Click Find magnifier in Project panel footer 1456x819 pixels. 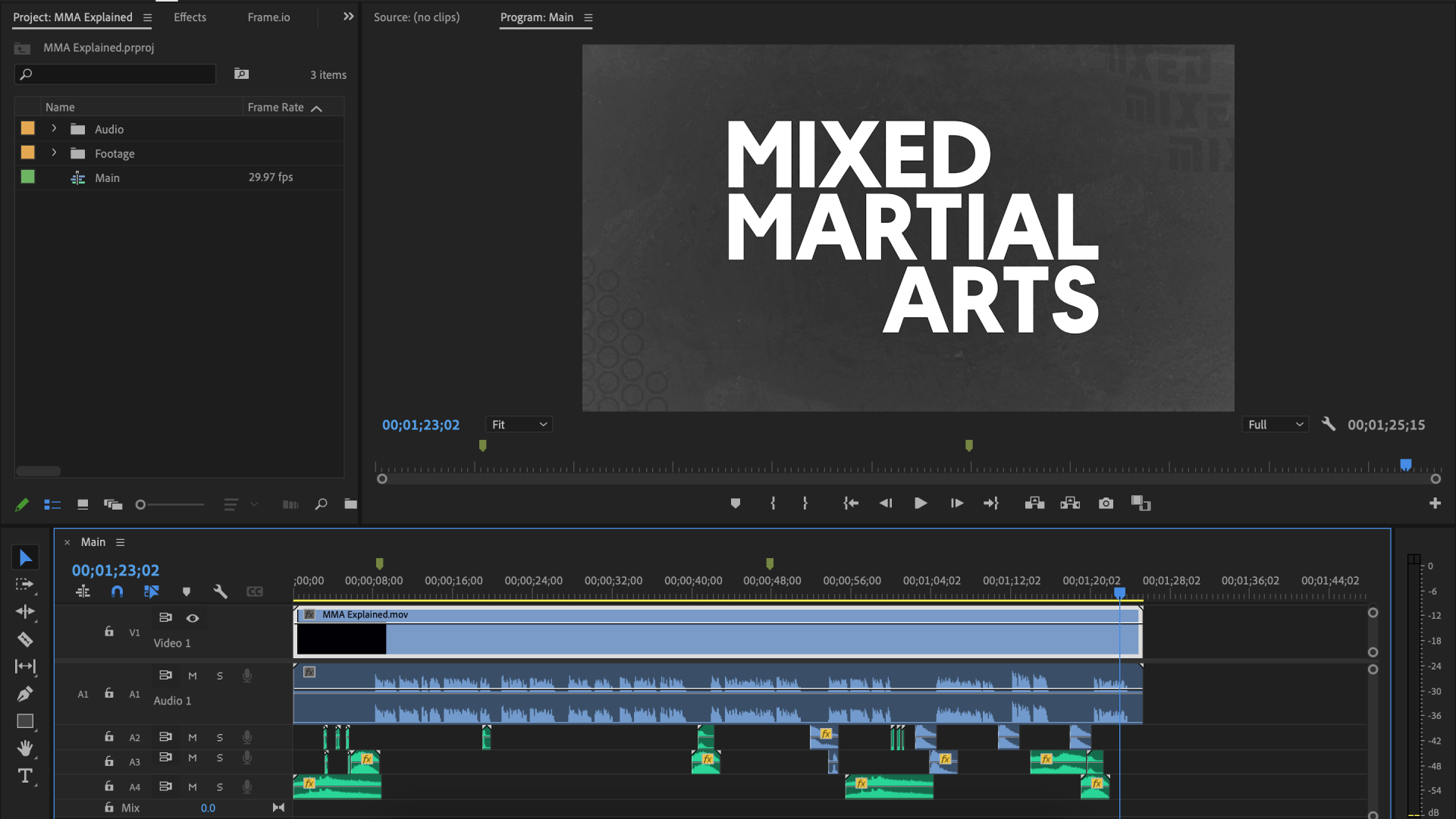(x=321, y=504)
